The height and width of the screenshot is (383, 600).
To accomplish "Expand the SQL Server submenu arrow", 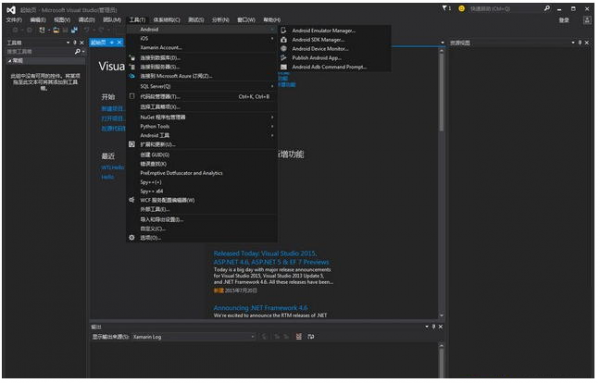I will tap(273, 87).
